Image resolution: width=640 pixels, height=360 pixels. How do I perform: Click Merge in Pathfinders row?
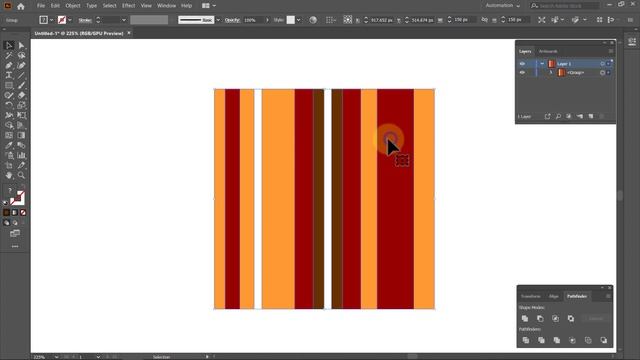(x=557, y=340)
